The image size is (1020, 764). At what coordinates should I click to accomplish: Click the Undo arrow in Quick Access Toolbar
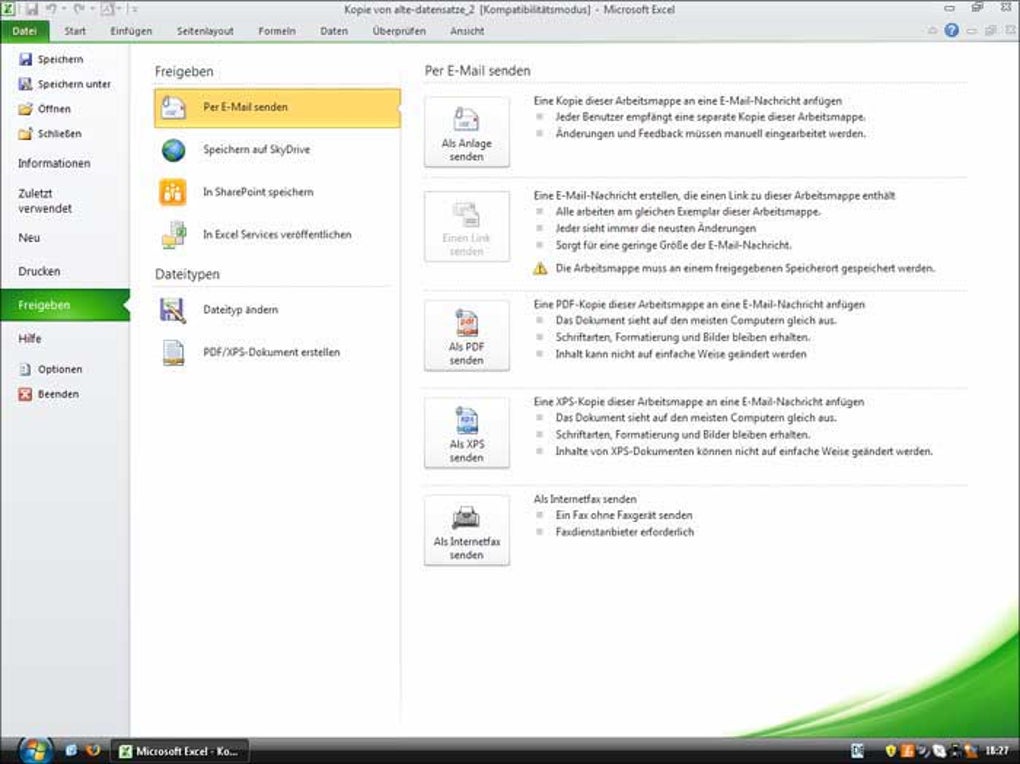pos(51,9)
